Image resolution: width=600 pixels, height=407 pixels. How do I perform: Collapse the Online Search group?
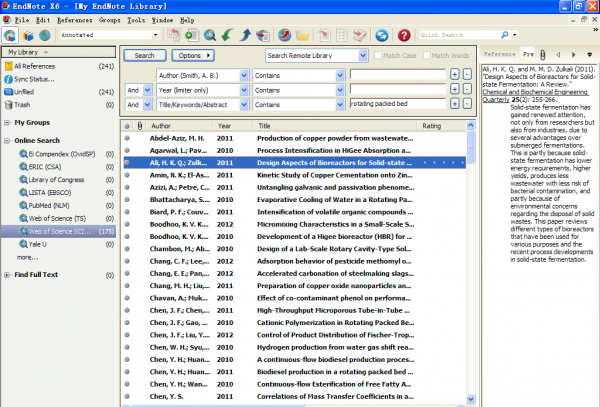click(7, 140)
